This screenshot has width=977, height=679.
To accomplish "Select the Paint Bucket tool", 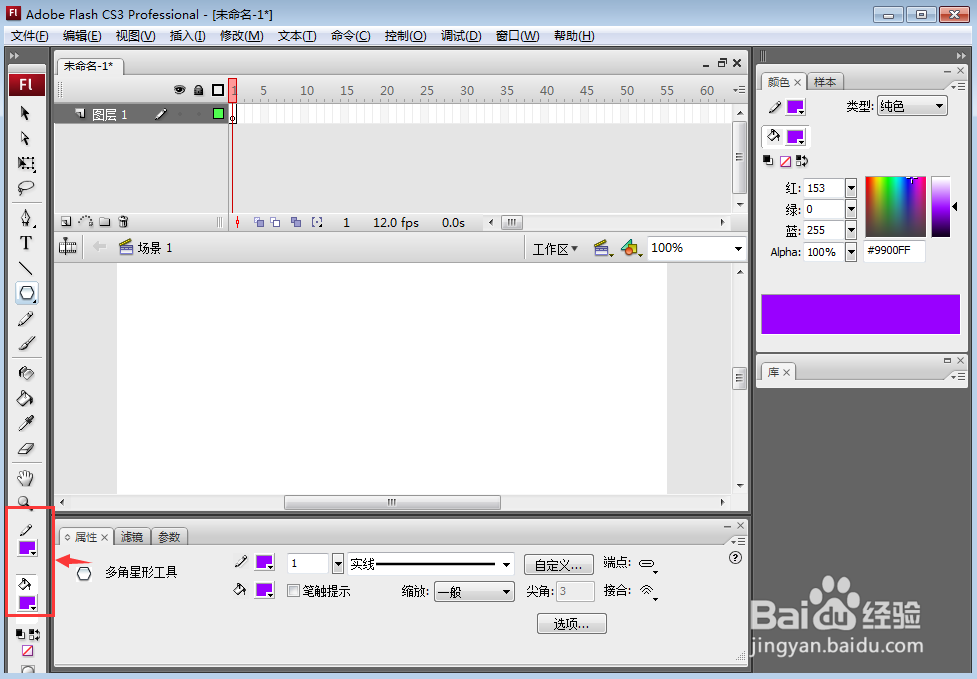I will pos(26,398).
